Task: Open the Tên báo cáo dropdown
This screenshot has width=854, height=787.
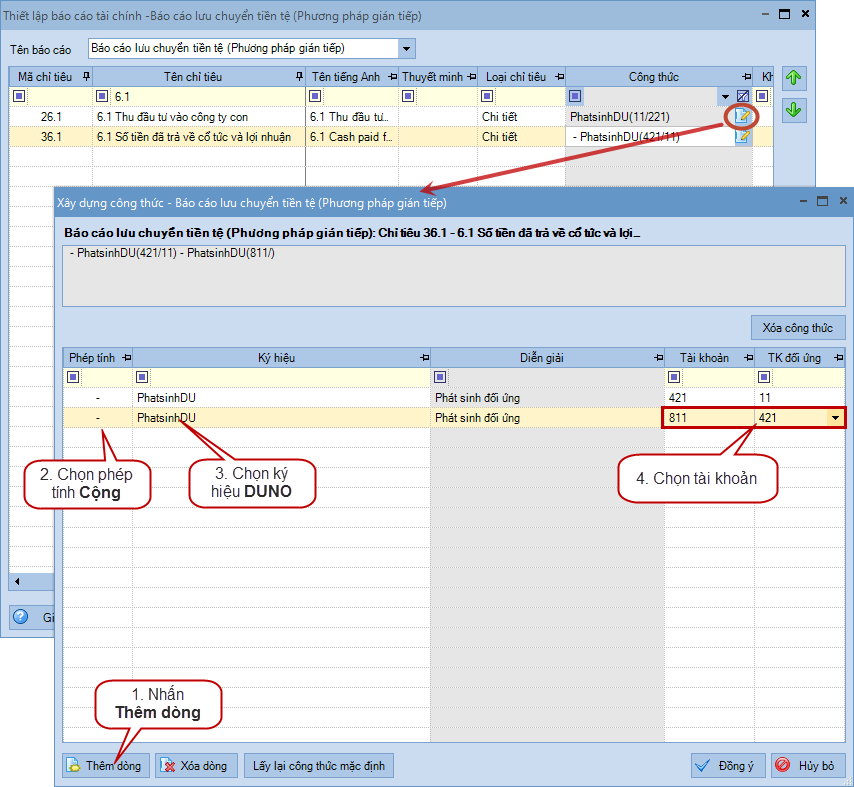Action: click(x=406, y=48)
